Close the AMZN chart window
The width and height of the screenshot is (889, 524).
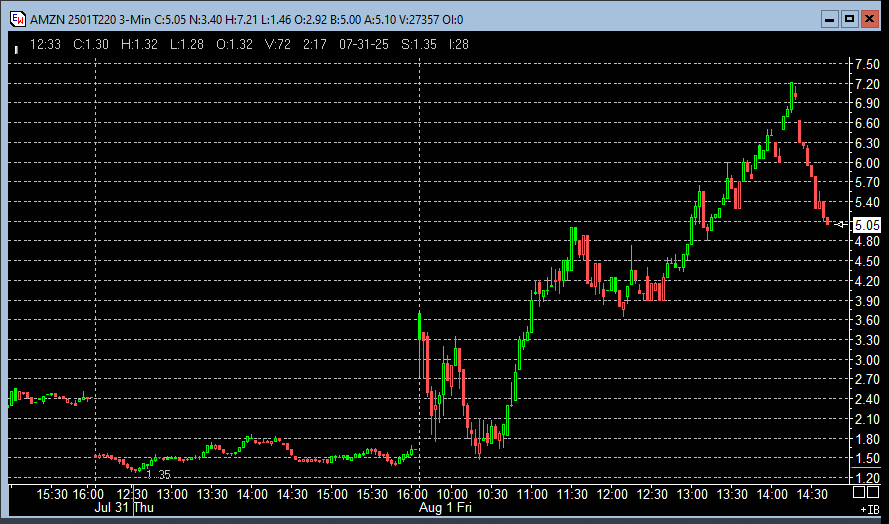tap(869, 19)
